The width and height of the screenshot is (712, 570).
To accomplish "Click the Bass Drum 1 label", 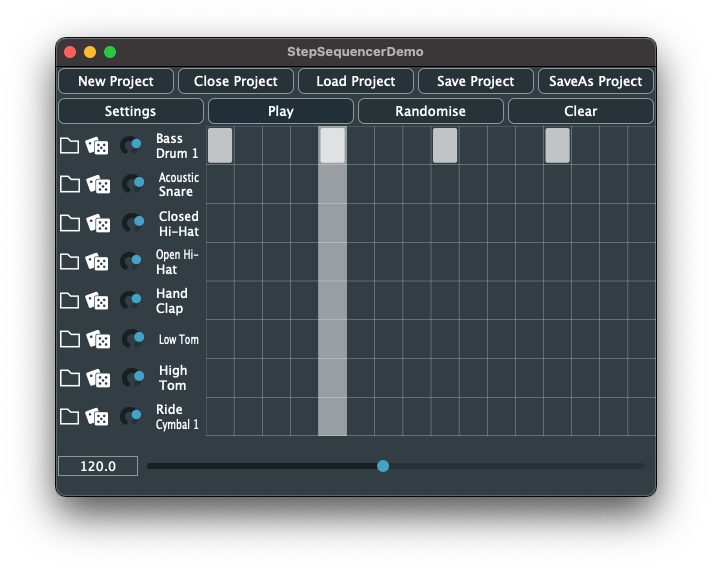I will click(177, 146).
